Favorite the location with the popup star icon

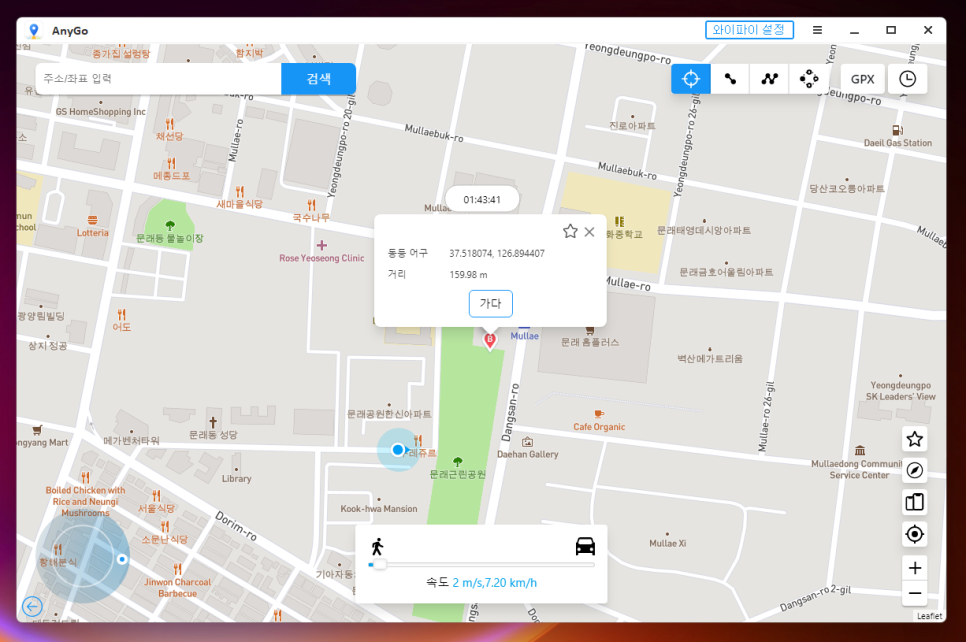(570, 232)
